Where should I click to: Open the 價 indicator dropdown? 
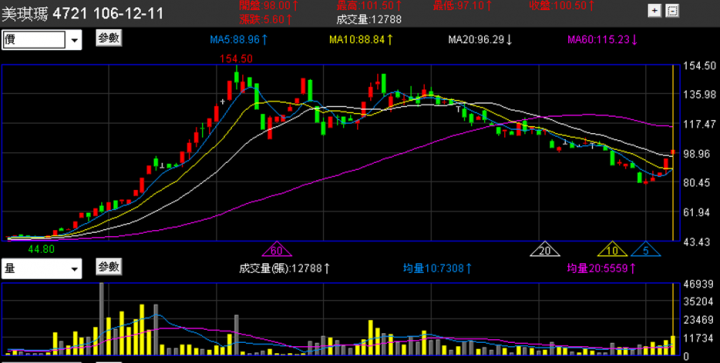pyautogui.click(x=74, y=40)
